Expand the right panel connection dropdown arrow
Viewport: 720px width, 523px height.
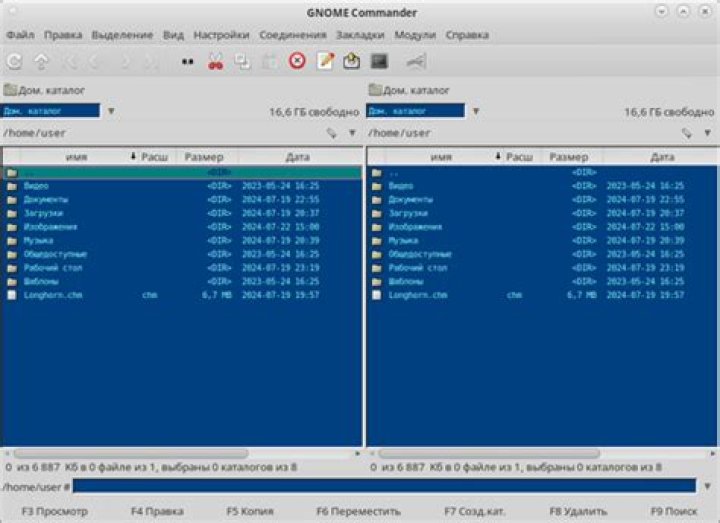pyautogui.click(x=476, y=111)
